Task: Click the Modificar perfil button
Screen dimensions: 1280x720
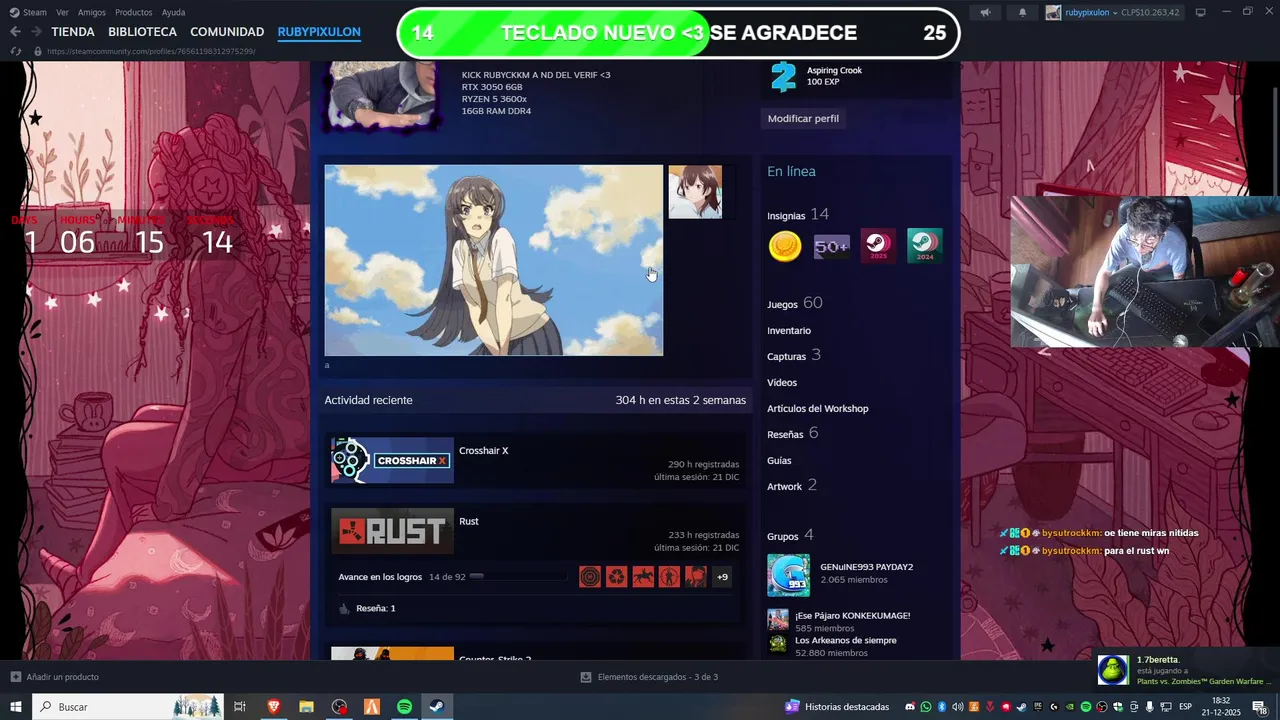Action: 803,118
